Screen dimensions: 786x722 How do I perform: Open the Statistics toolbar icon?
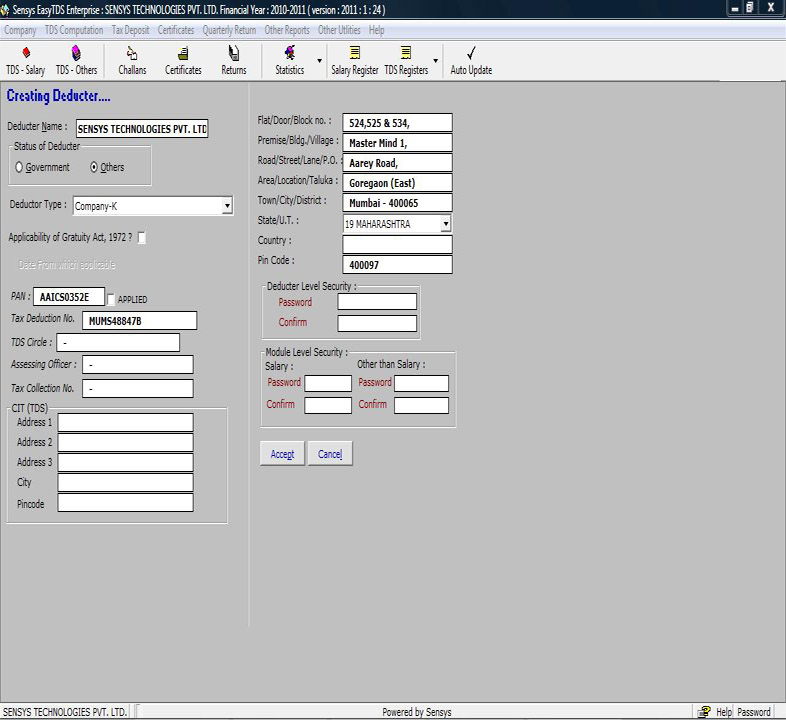[290, 61]
